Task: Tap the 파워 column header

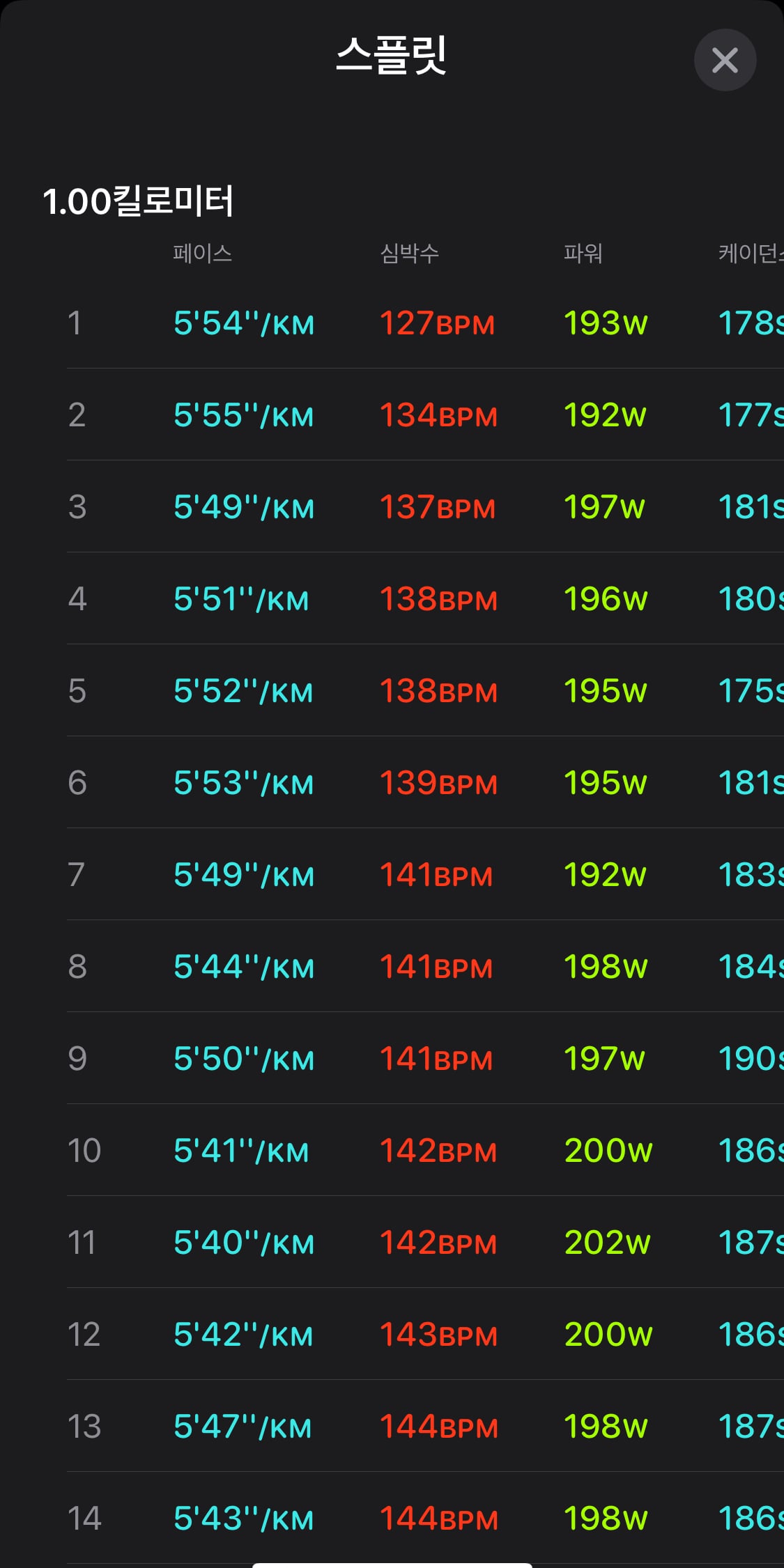Action: tap(583, 253)
